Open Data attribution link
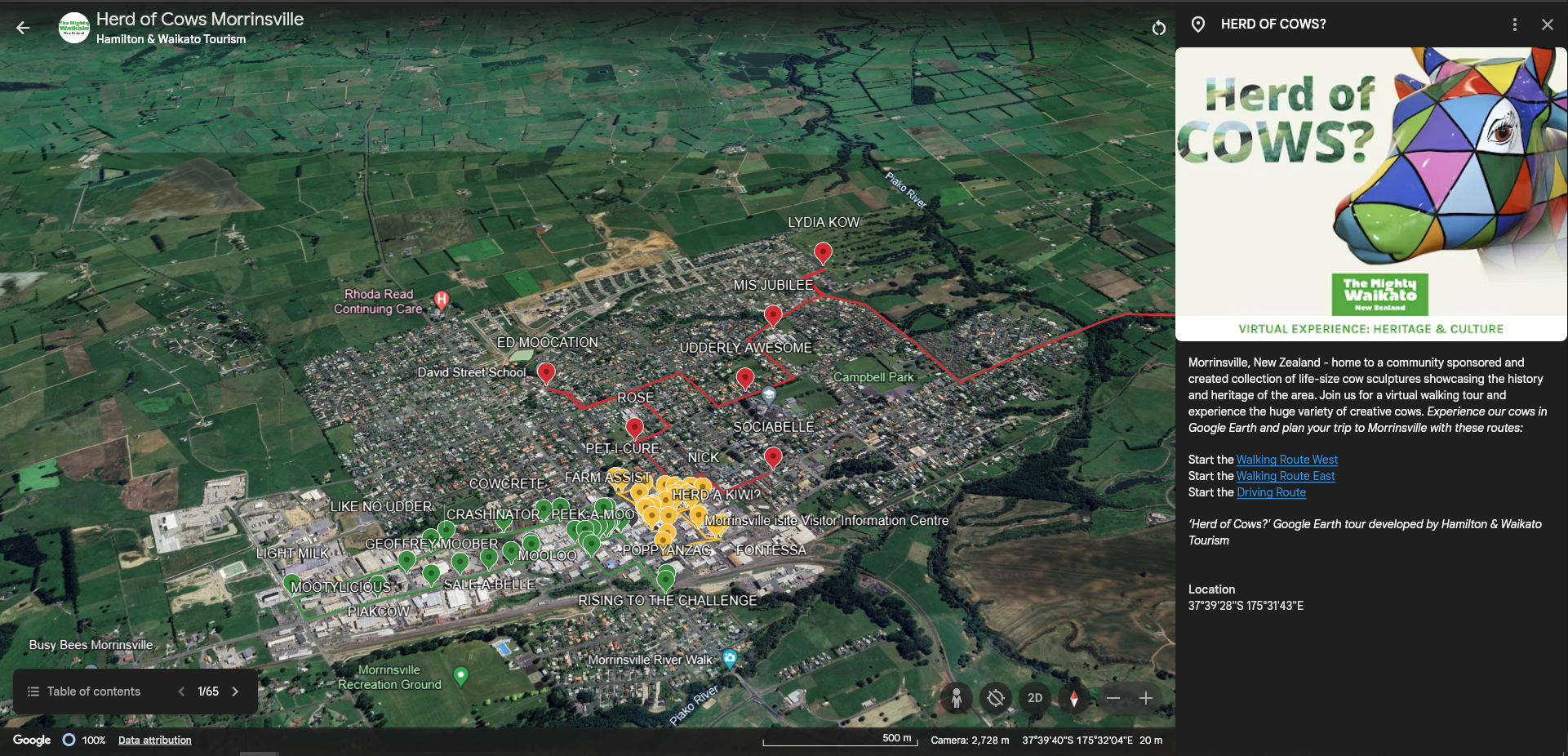Image resolution: width=1568 pixels, height=756 pixels. (155, 740)
